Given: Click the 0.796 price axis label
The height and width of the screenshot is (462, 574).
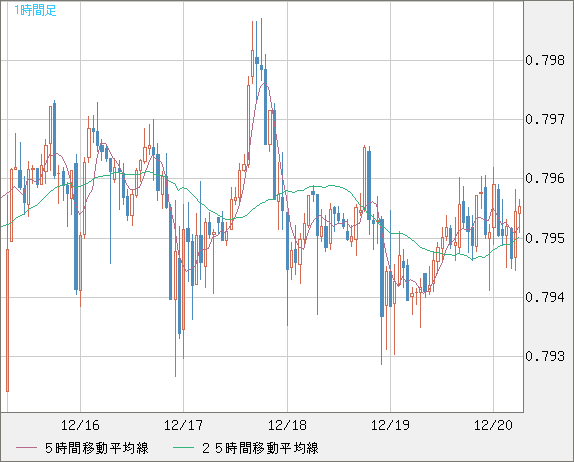Looking at the screenshot, I should coord(545,179).
